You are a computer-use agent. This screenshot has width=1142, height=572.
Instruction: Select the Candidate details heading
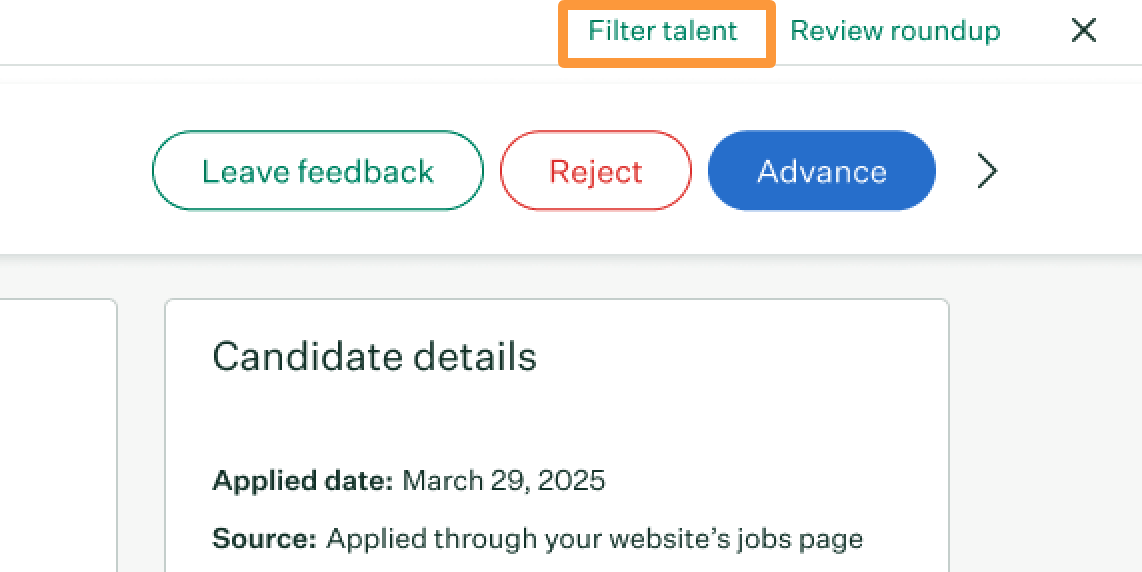click(374, 356)
